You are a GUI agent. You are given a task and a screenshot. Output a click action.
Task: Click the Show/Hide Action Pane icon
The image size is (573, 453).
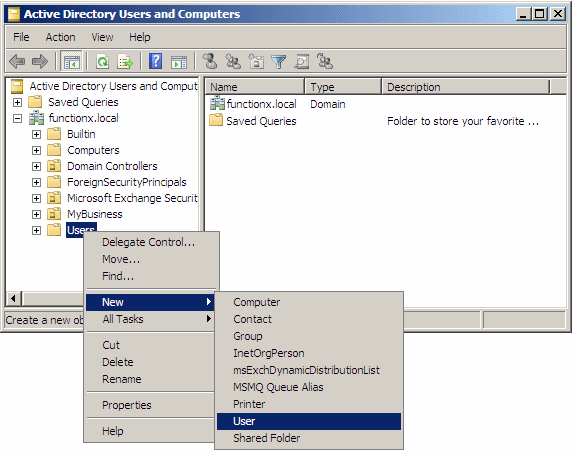tap(179, 61)
